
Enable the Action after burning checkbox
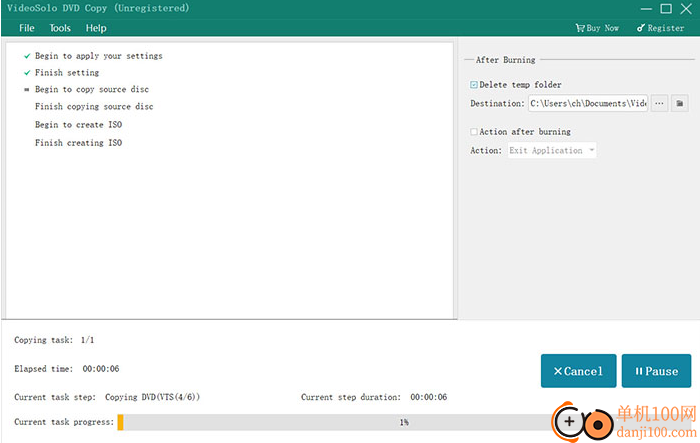474,132
